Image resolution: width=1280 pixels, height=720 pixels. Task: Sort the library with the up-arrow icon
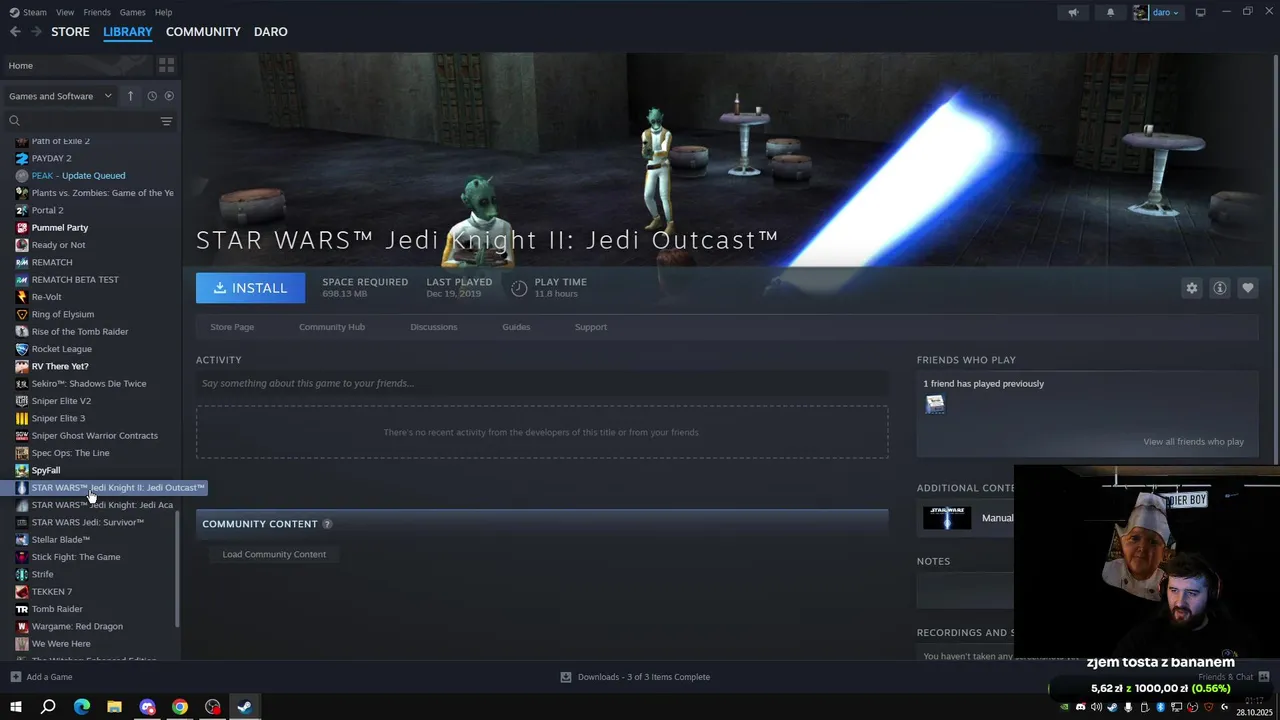click(130, 96)
